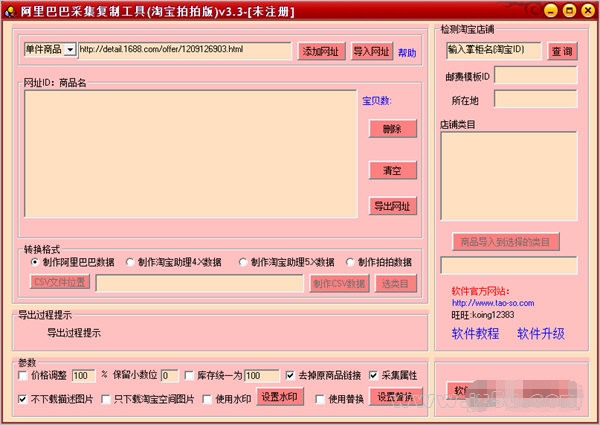Click the 库存统一为 quantity field

point(262,376)
